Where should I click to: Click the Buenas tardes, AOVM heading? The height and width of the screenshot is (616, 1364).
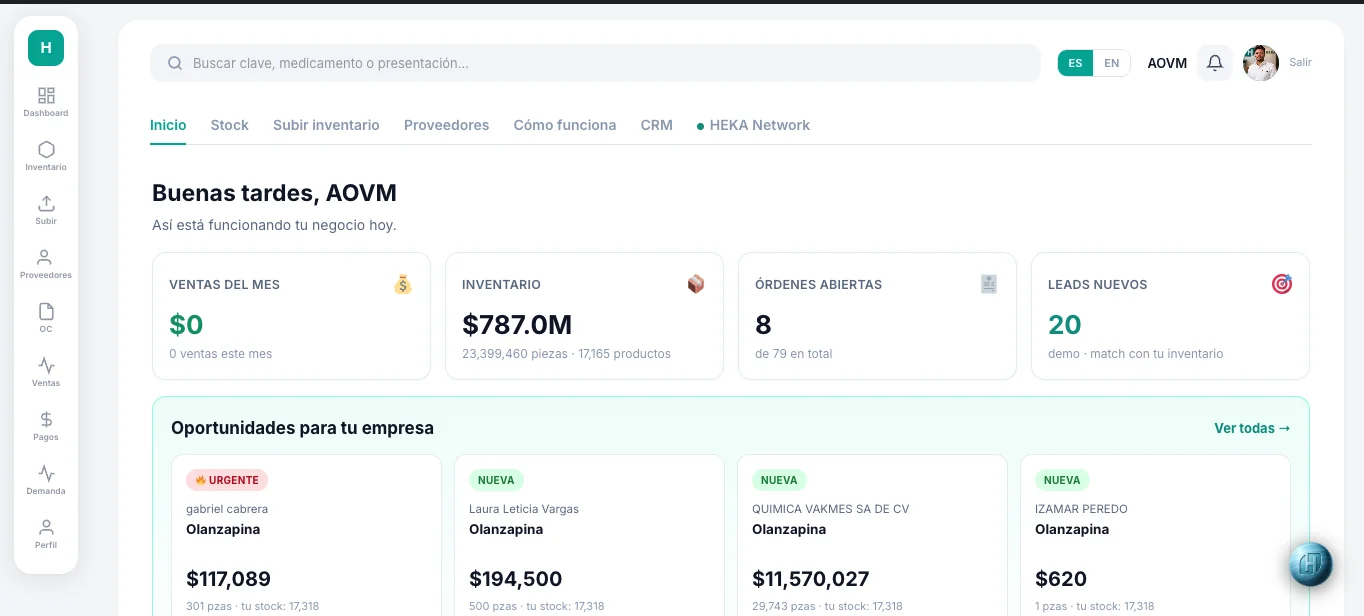[x=274, y=193]
